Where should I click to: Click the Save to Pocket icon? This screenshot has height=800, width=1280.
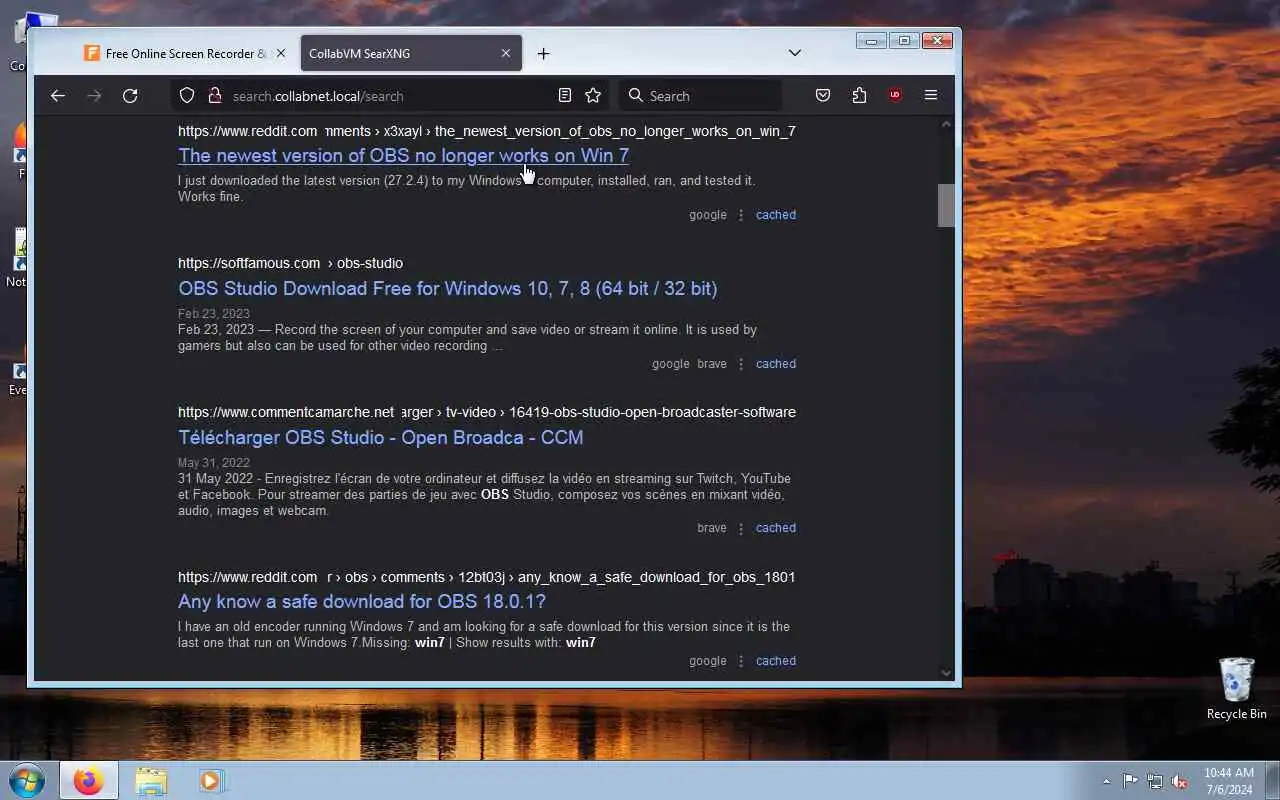[823, 96]
